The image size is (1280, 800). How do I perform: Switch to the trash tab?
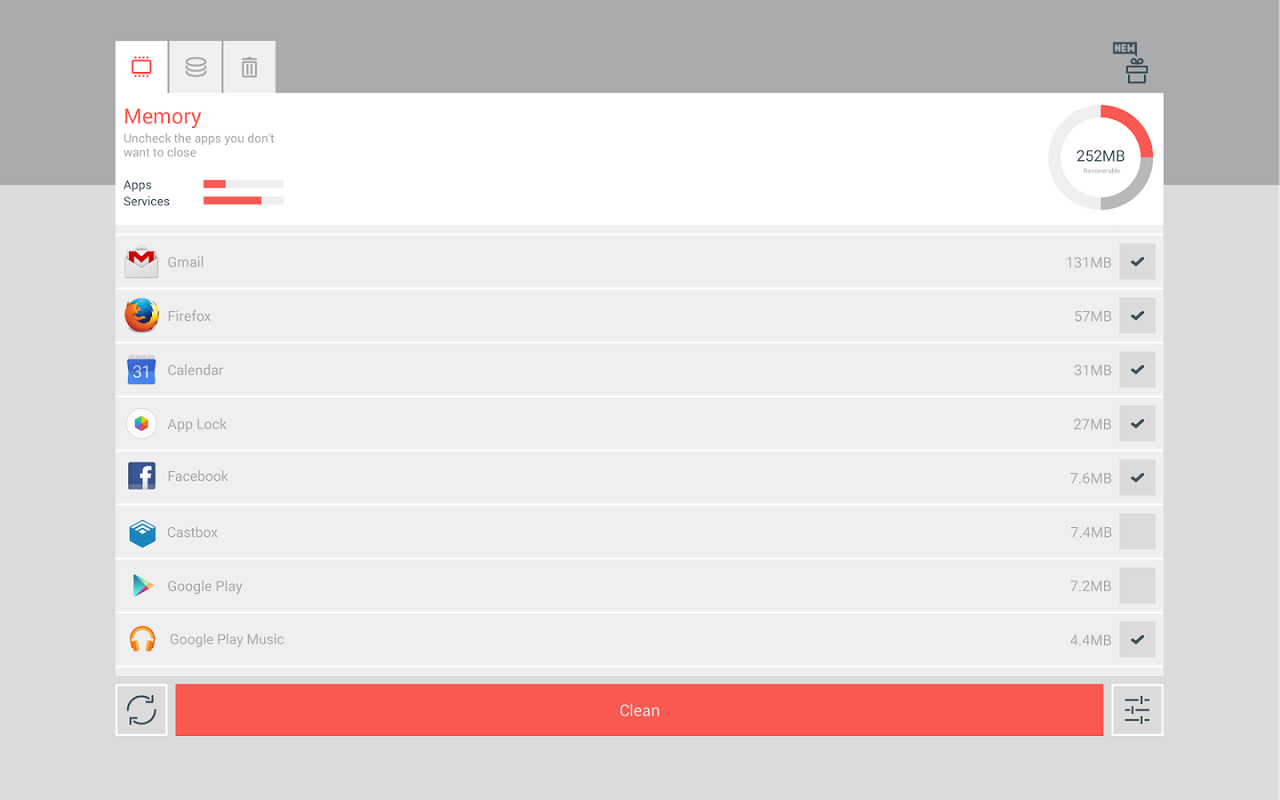(x=249, y=67)
